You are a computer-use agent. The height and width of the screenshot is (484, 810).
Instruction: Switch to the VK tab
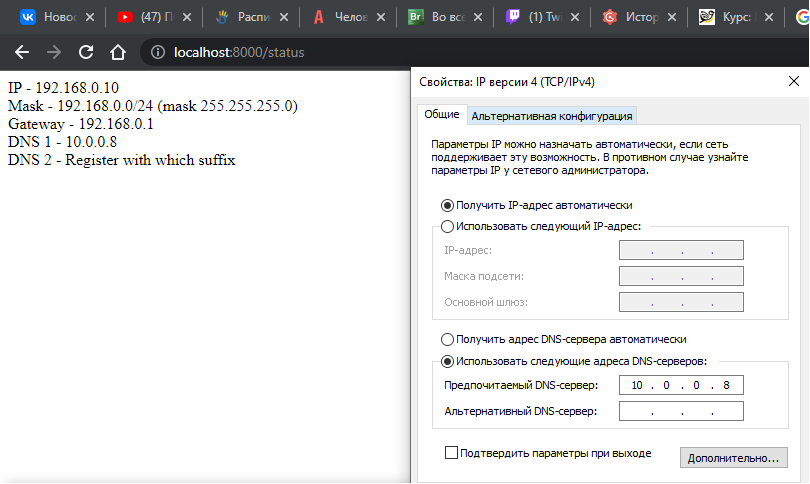[50, 17]
